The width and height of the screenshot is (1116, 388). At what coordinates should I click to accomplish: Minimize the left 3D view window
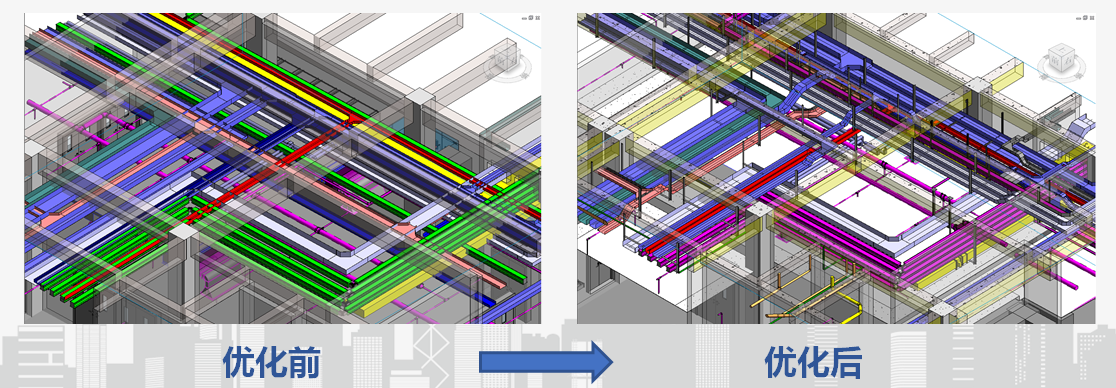(x=524, y=19)
